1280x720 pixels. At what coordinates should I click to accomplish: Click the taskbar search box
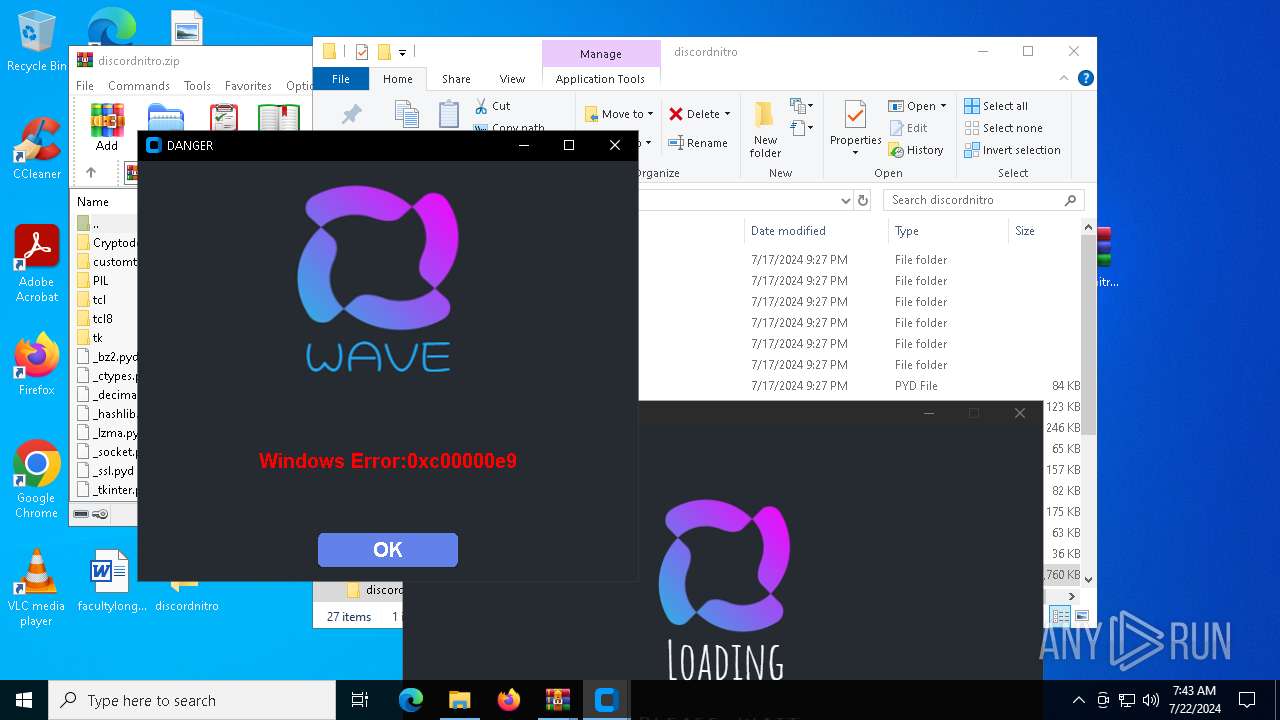coord(192,700)
